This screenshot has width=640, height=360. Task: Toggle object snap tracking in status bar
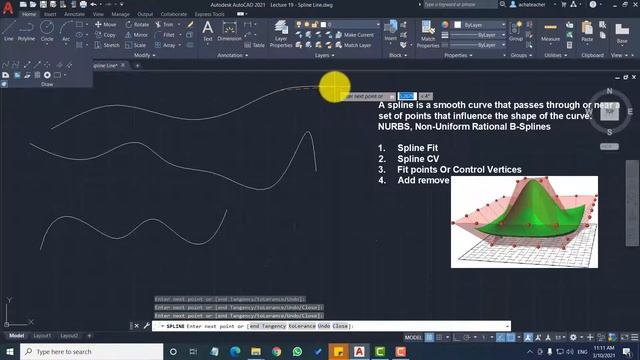click(x=500, y=337)
